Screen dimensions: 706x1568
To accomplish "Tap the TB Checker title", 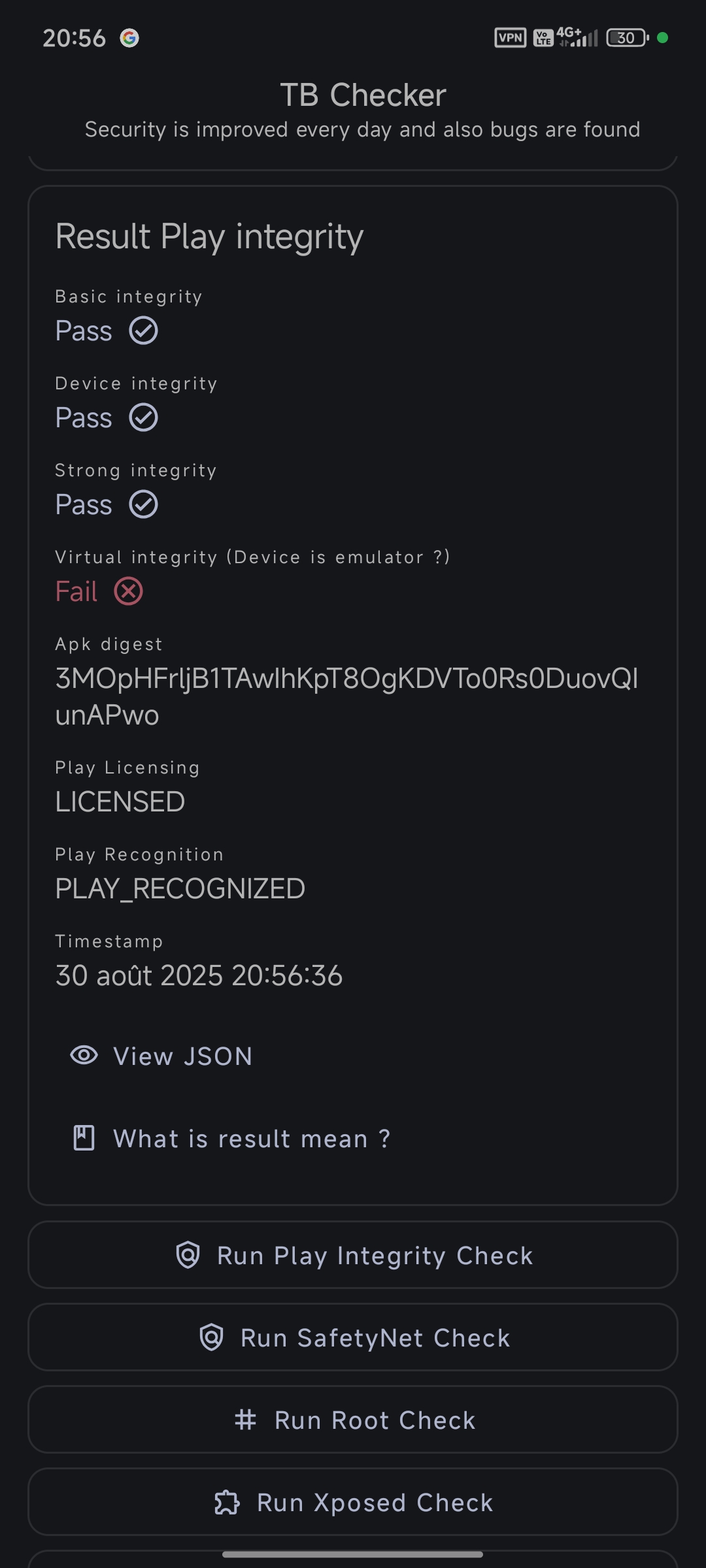I will [x=363, y=95].
